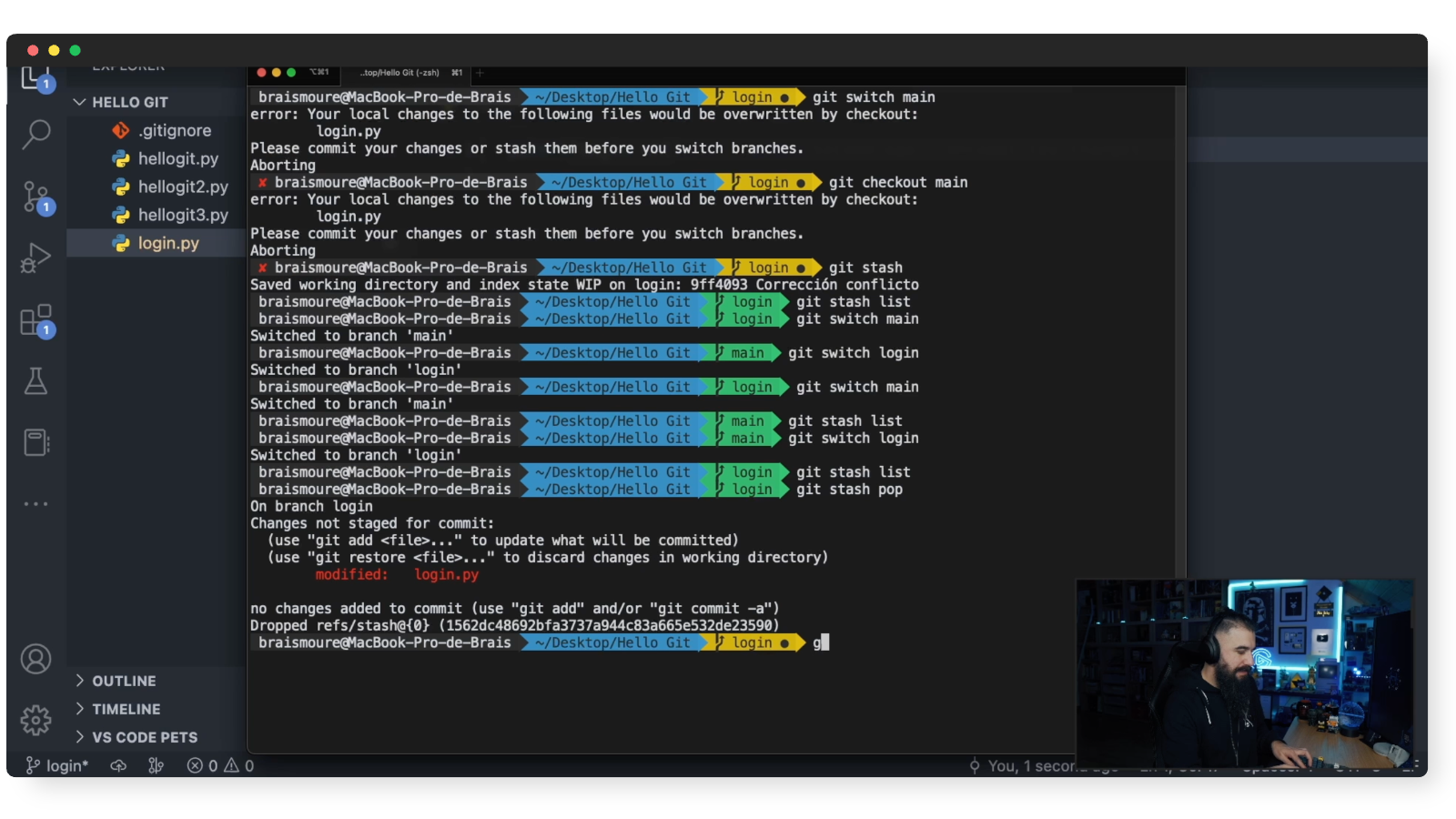Click the 'git checkout main' command text
The width and height of the screenshot is (1456, 819).
pyautogui.click(x=898, y=182)
